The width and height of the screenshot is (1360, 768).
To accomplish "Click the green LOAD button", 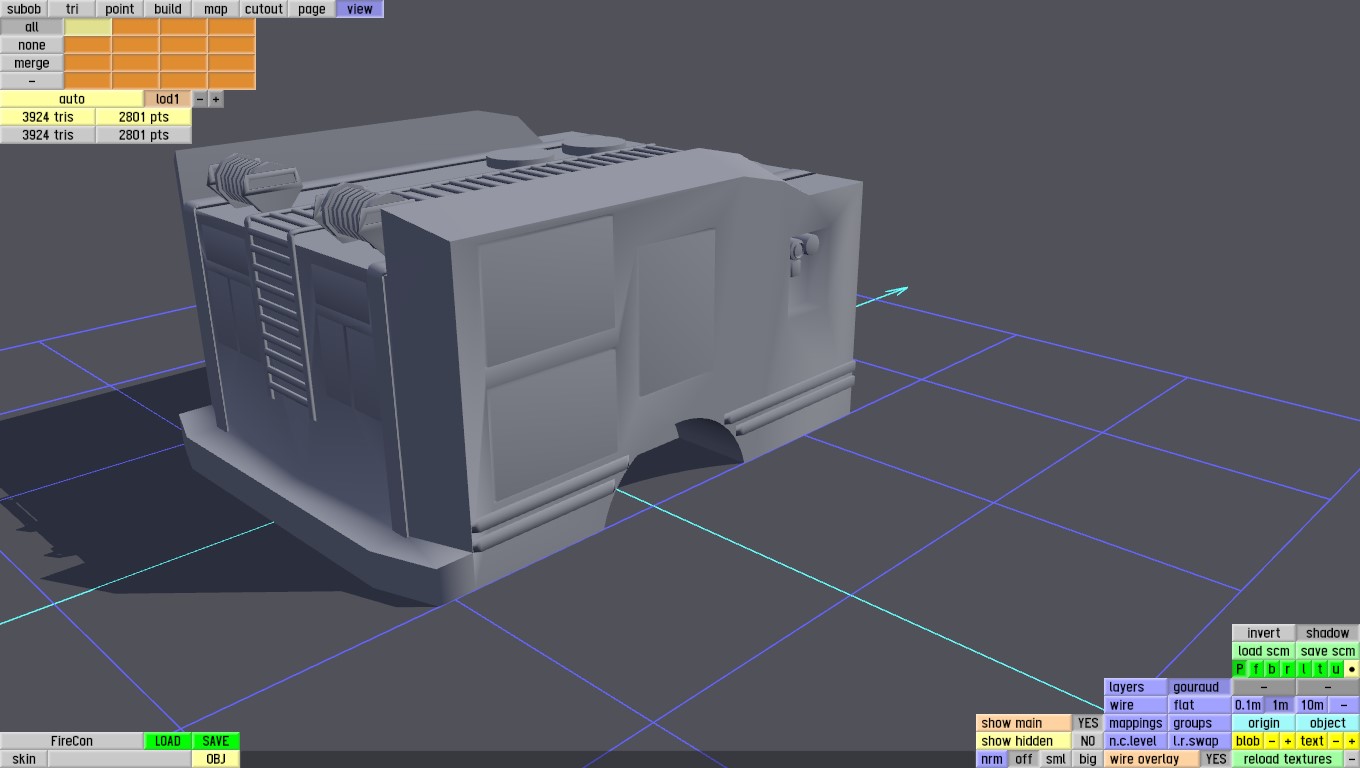I will [168, 741].
